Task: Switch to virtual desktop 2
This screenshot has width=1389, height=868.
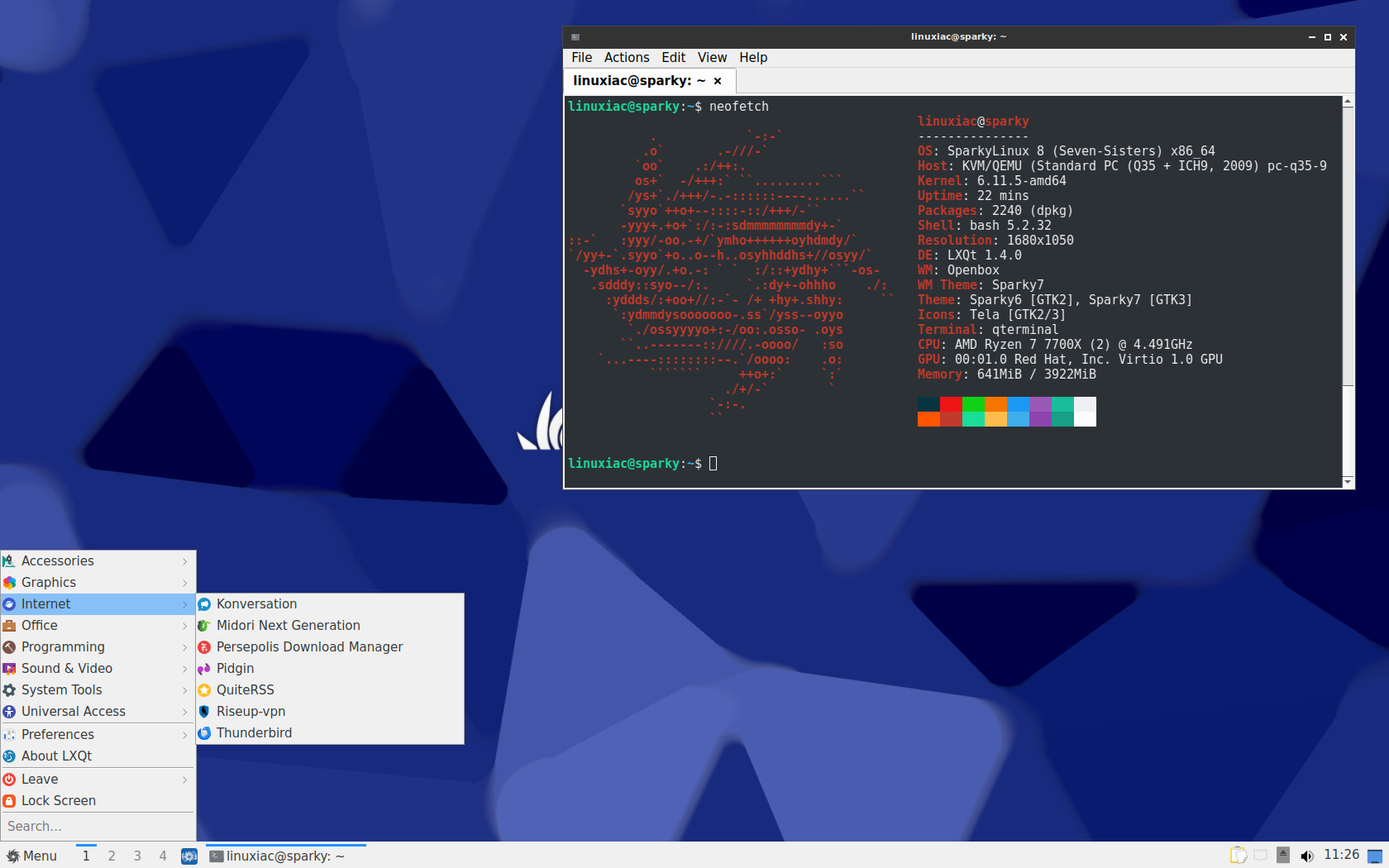Action: 112,856
